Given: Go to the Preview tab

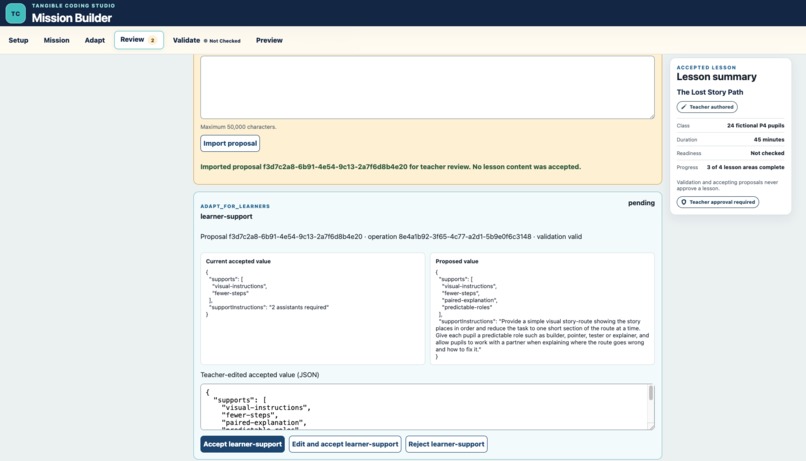Looking at the screenshot, I should 269,40.
